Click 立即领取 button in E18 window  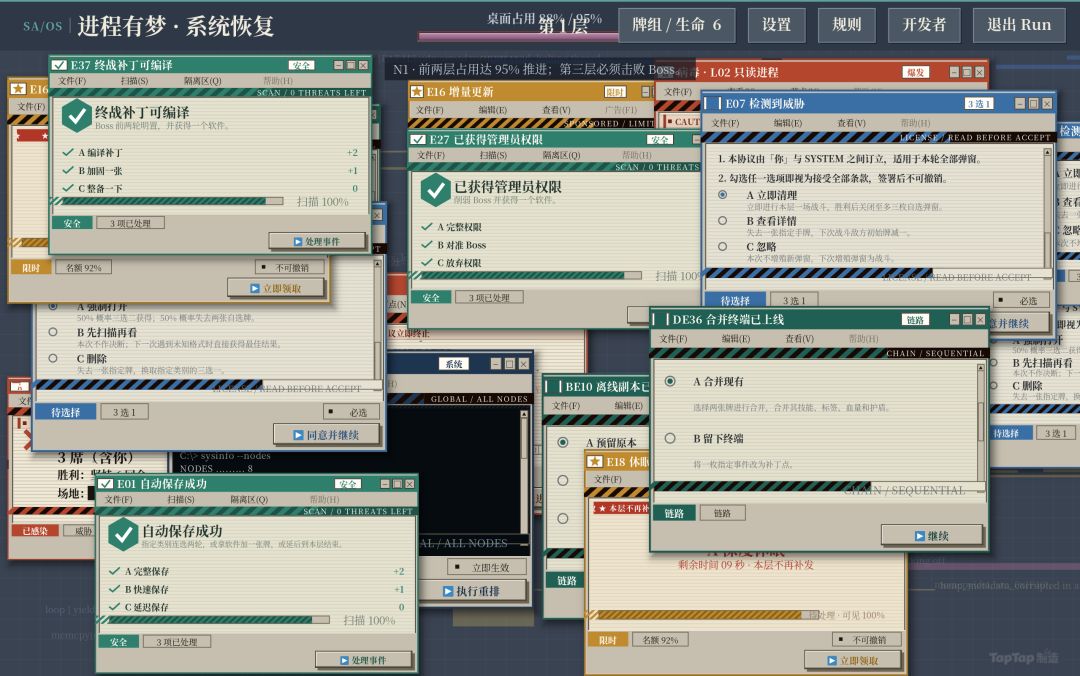[853, 660]
